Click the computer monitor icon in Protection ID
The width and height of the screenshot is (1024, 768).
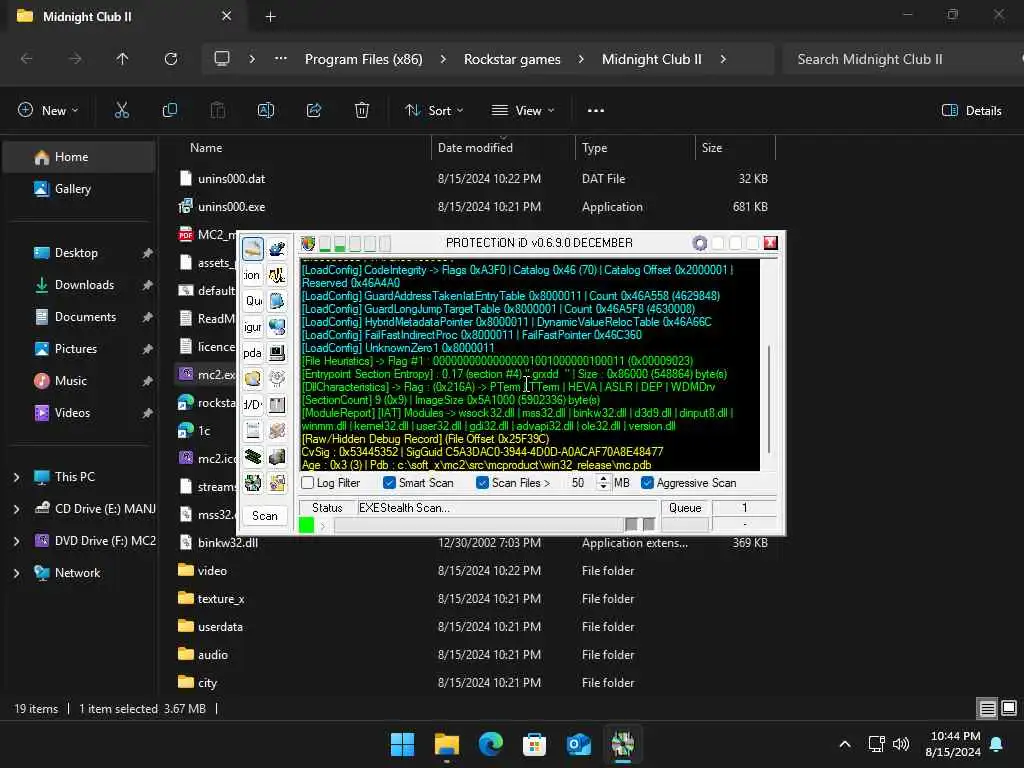pos(277,353)
